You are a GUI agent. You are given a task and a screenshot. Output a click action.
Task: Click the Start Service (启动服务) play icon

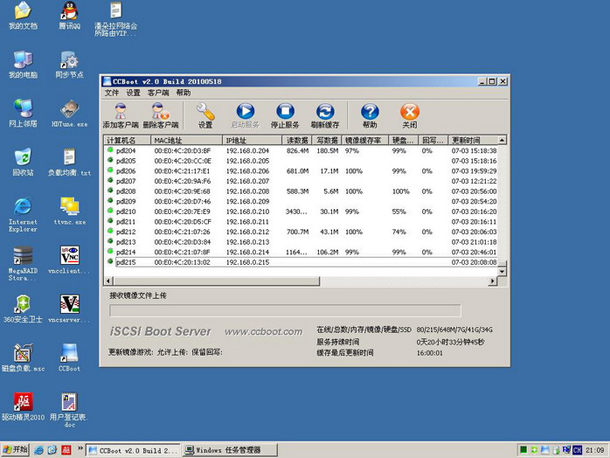245,116
